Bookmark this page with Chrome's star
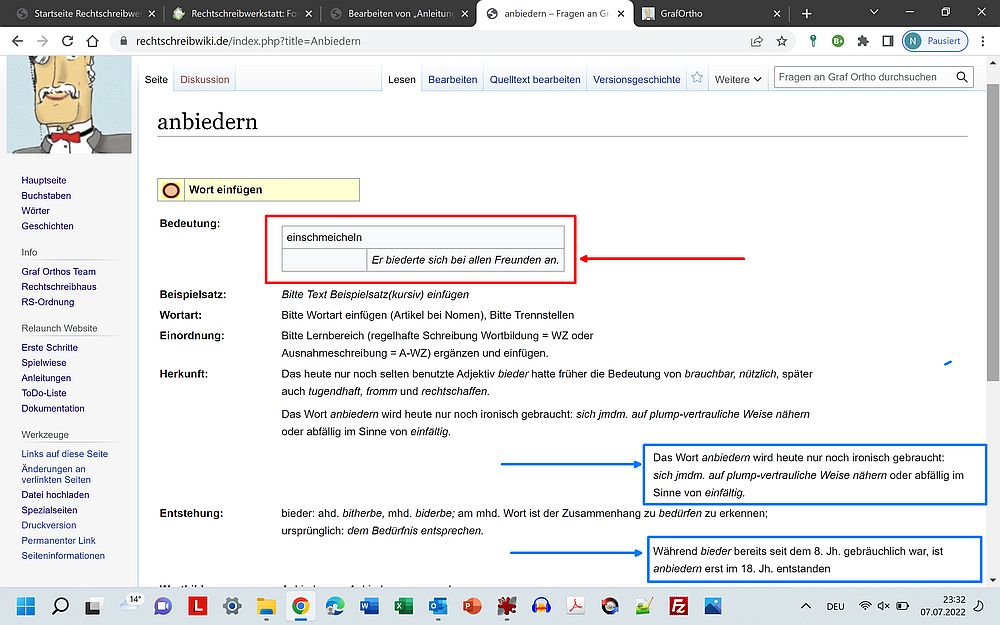This screenshot has height=625, width=1000. [x=782, y=41]
